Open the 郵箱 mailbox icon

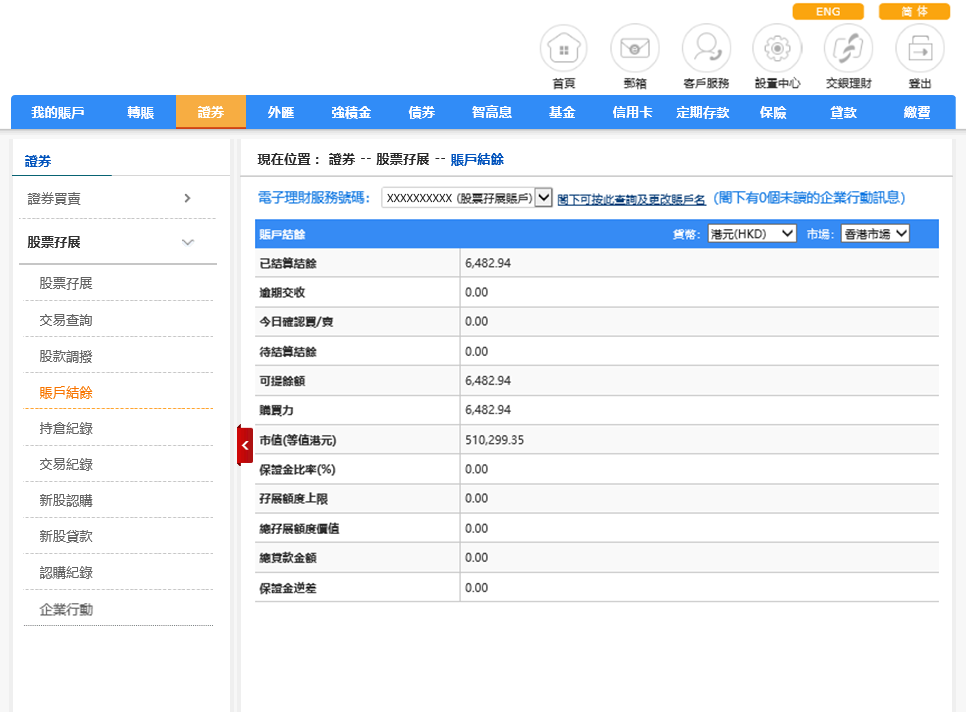pos(634,48)
